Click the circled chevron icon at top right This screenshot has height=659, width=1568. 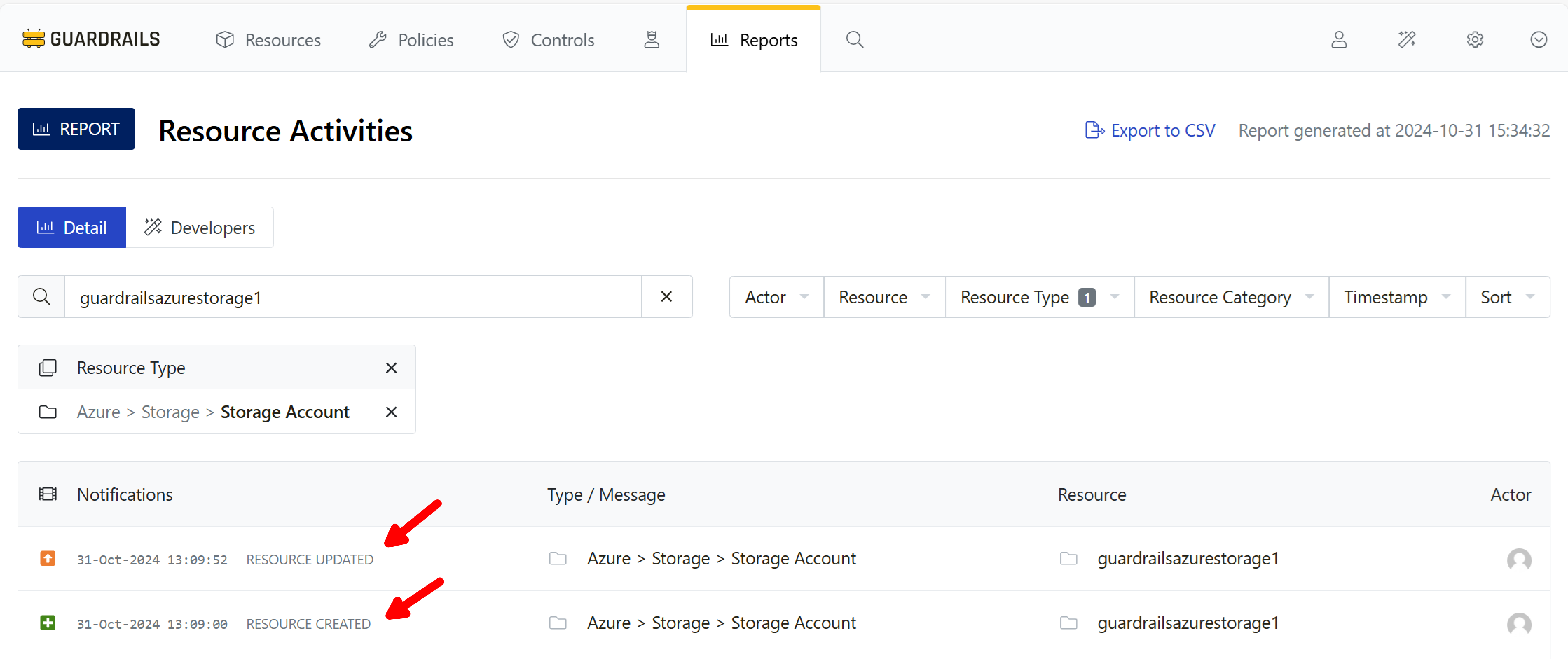(1538, 40)
